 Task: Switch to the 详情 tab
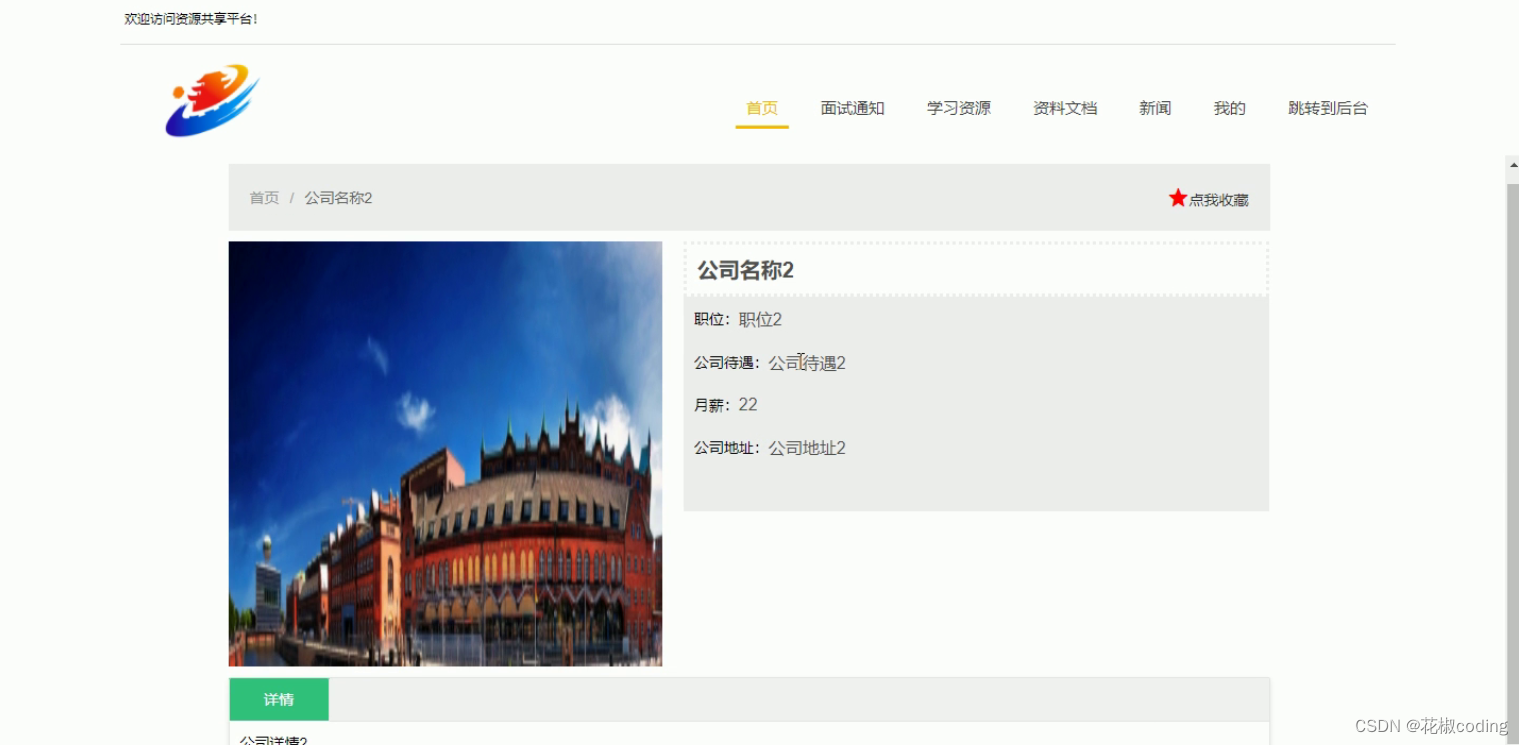278,699
